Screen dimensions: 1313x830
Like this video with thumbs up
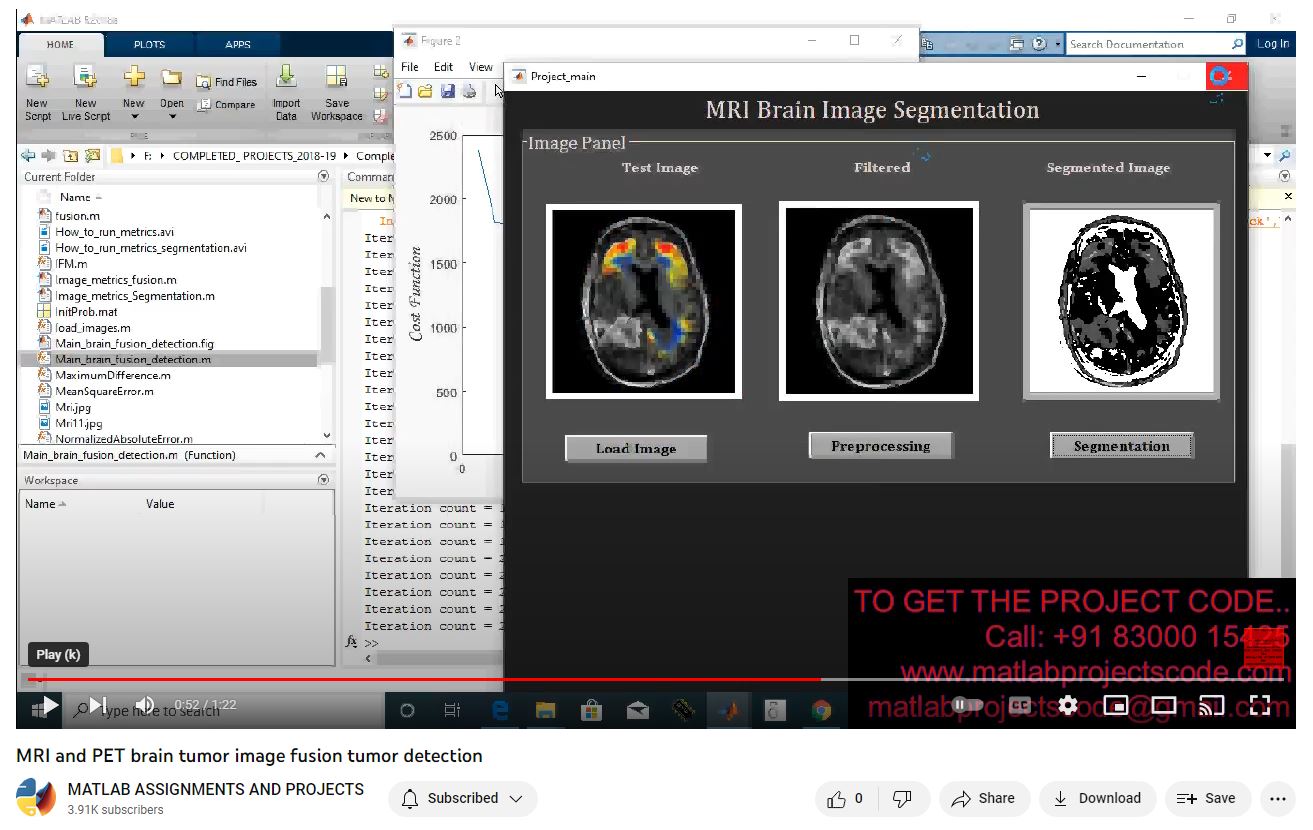[845, 798]
